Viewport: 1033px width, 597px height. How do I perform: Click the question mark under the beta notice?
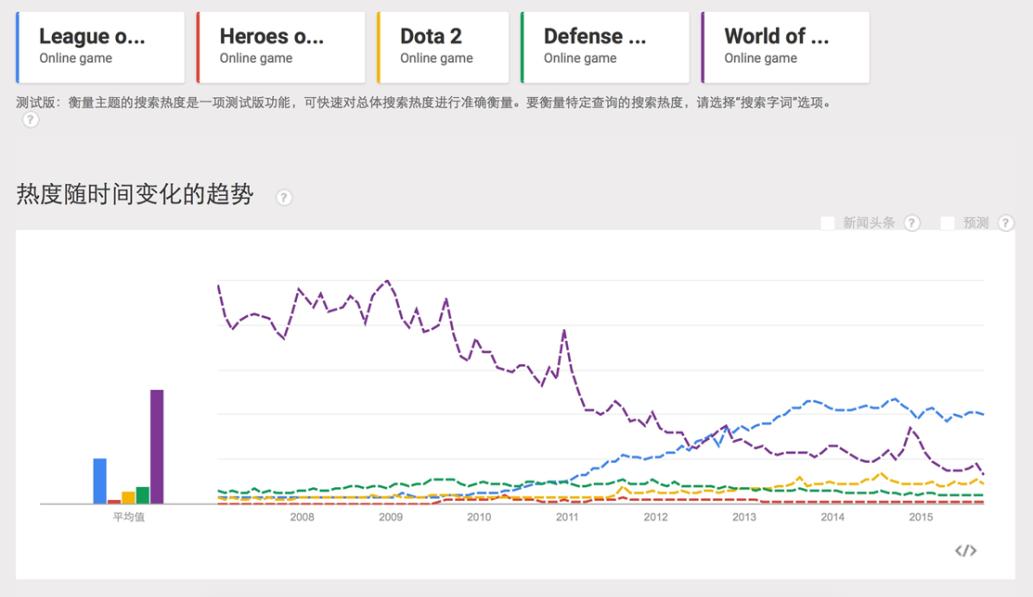(x=29, y=120)
